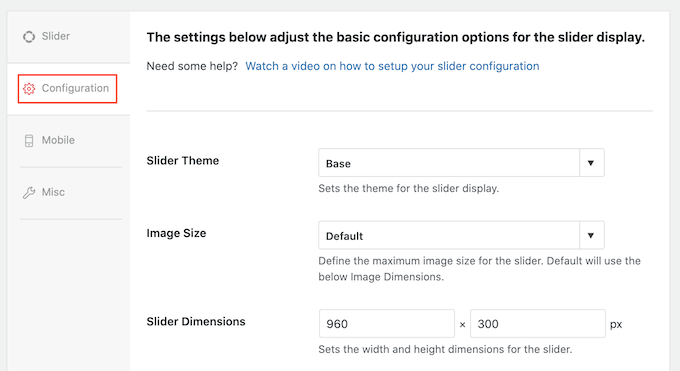Viewport: 680px width, 371px height.
Task: Click the 'Need some help?' text
Action: [x=192, y=66]
